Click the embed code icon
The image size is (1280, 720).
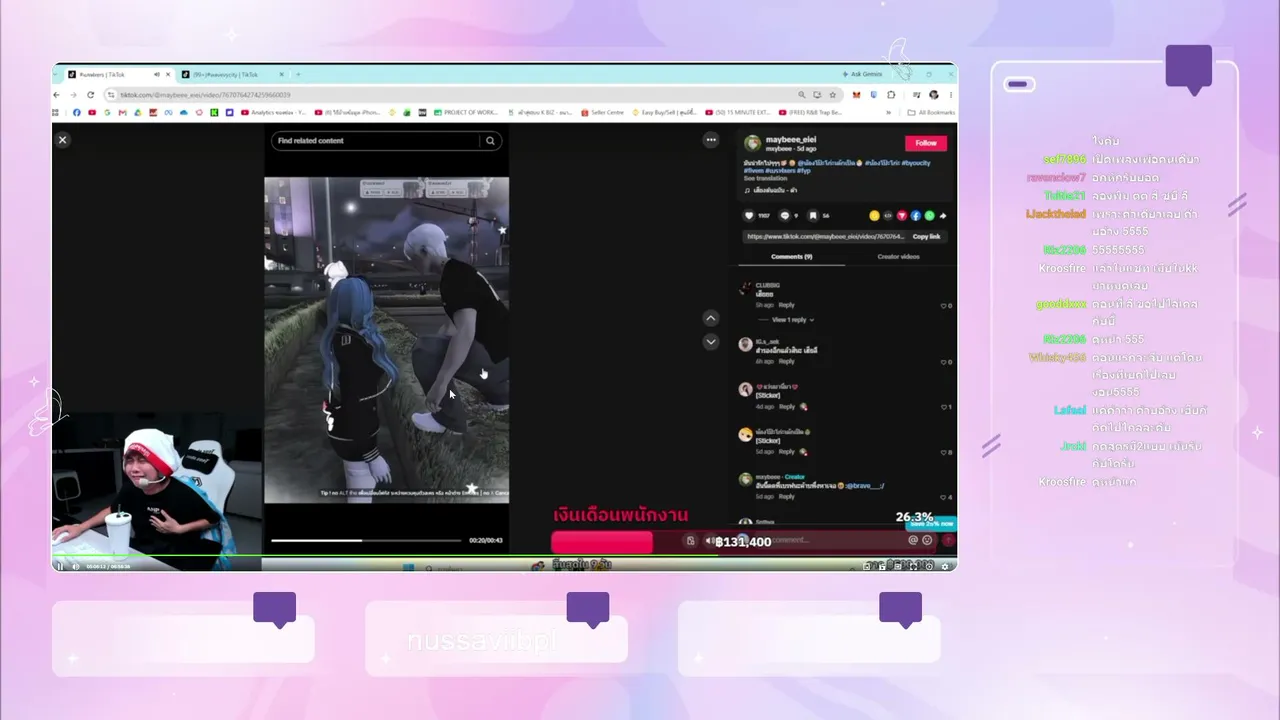(x=888, y=216)
